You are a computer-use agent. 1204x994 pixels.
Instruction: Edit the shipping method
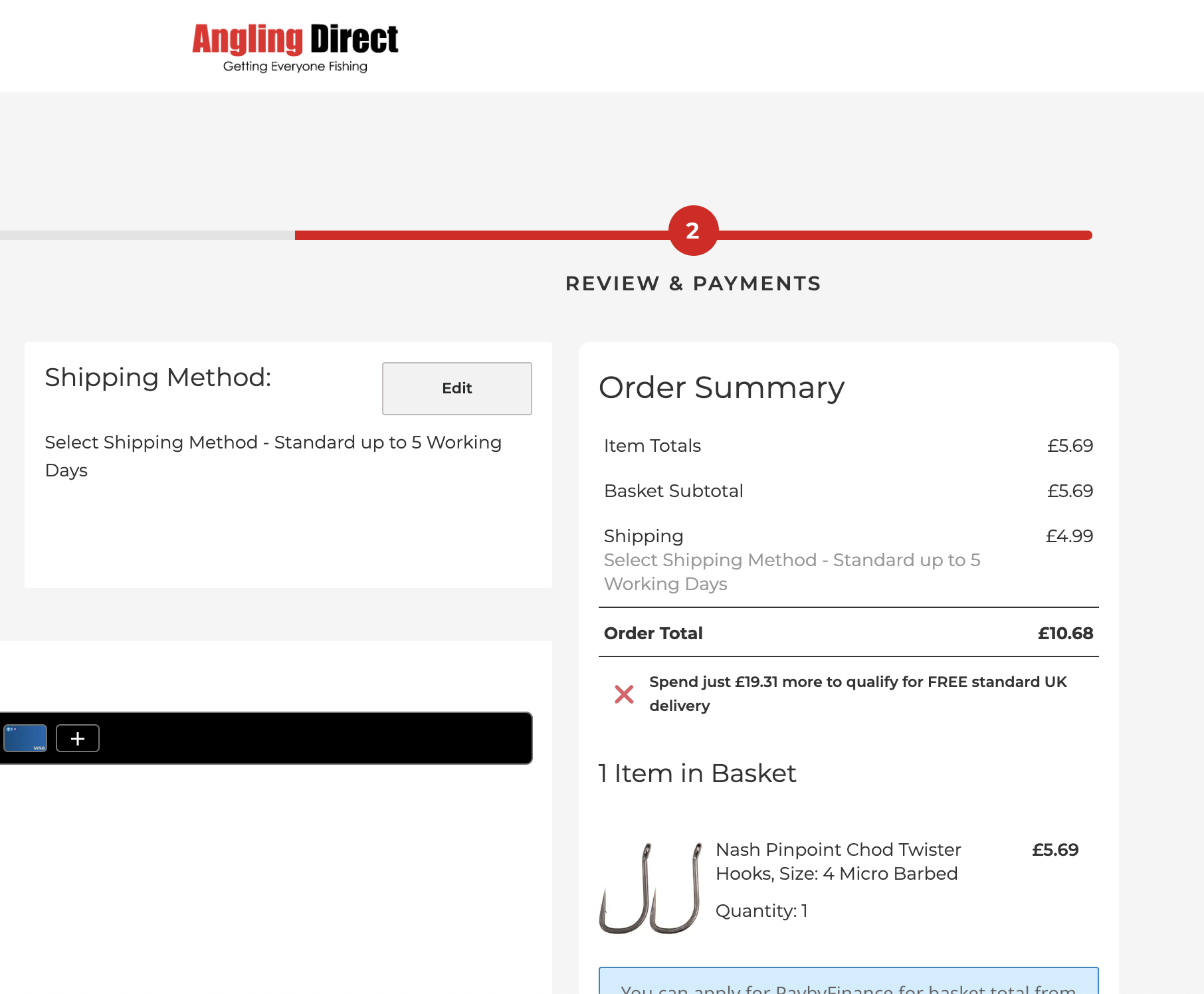click(x=457, y=389)
